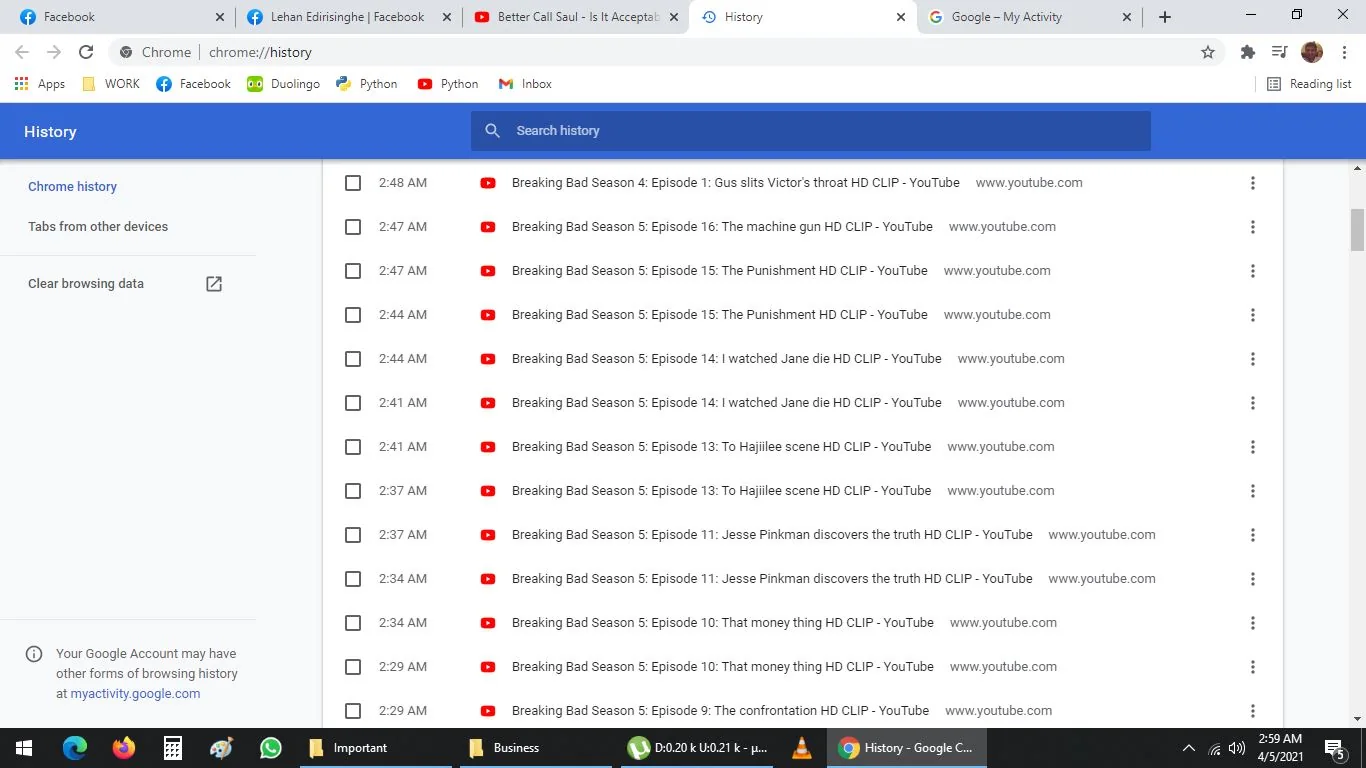Select the 2:37 AM Episode 13 Hajiilee checkbox
The height and width of the screenshot is (768, 1366).
[353, 491]
